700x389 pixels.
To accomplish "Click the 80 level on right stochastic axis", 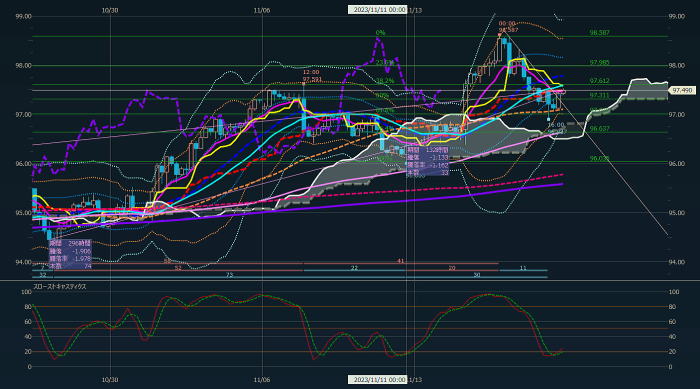I will point(674,307).
